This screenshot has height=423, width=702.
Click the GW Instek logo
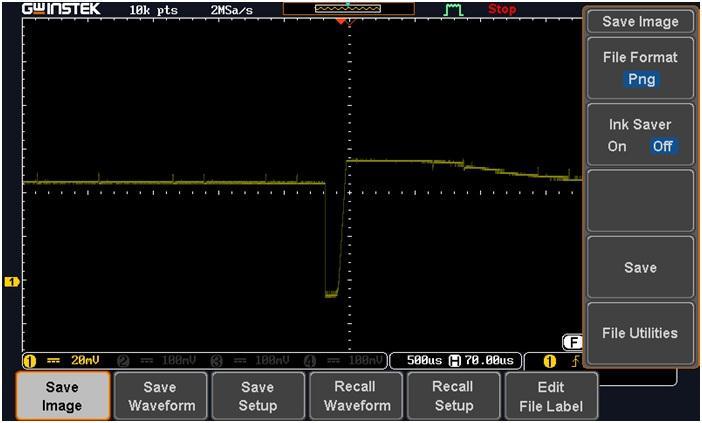click(x=61, y=9)
